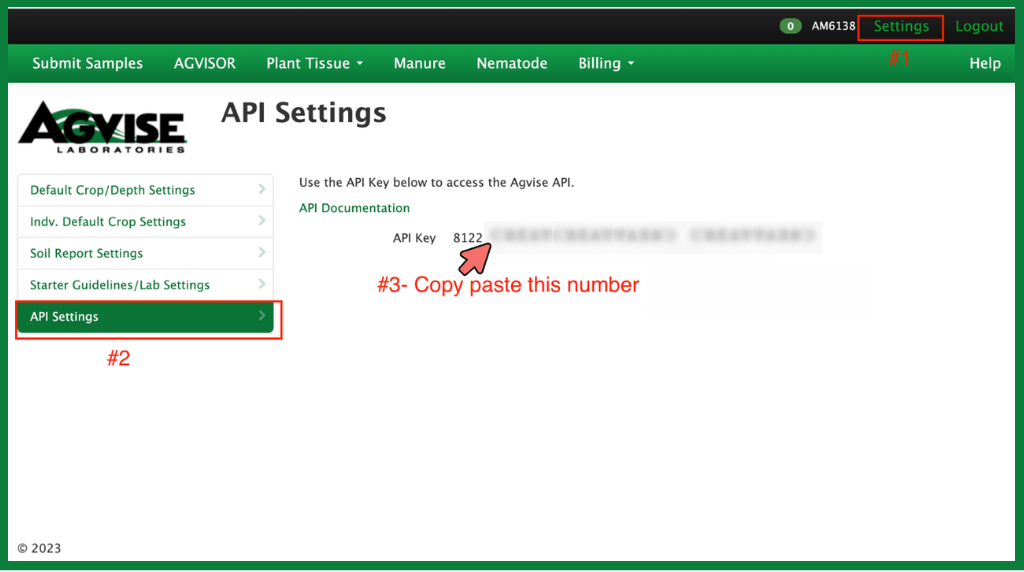Image resolution: width=1024 pixels, height=572 pixels.
Task: Select Default Crop/Depth Settings in sidebar
Action: click(145, 190)
